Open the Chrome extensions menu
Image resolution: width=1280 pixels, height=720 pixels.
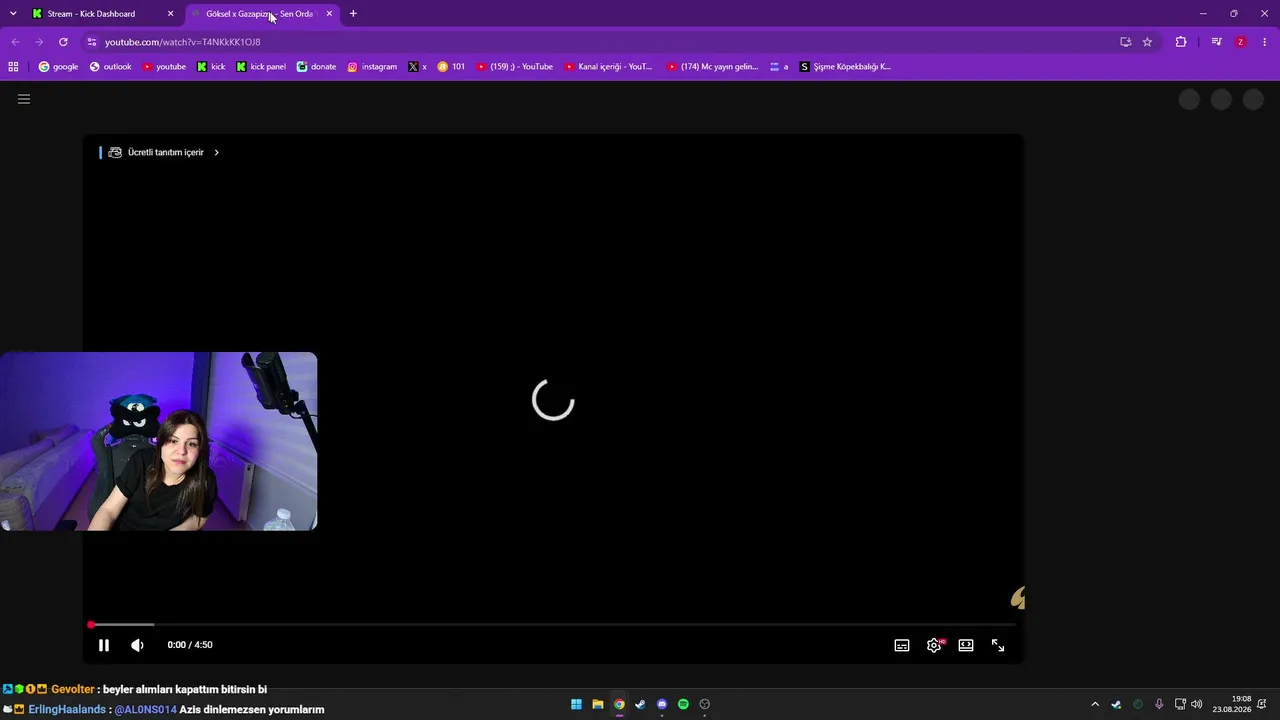click(x=1181, y=42)
